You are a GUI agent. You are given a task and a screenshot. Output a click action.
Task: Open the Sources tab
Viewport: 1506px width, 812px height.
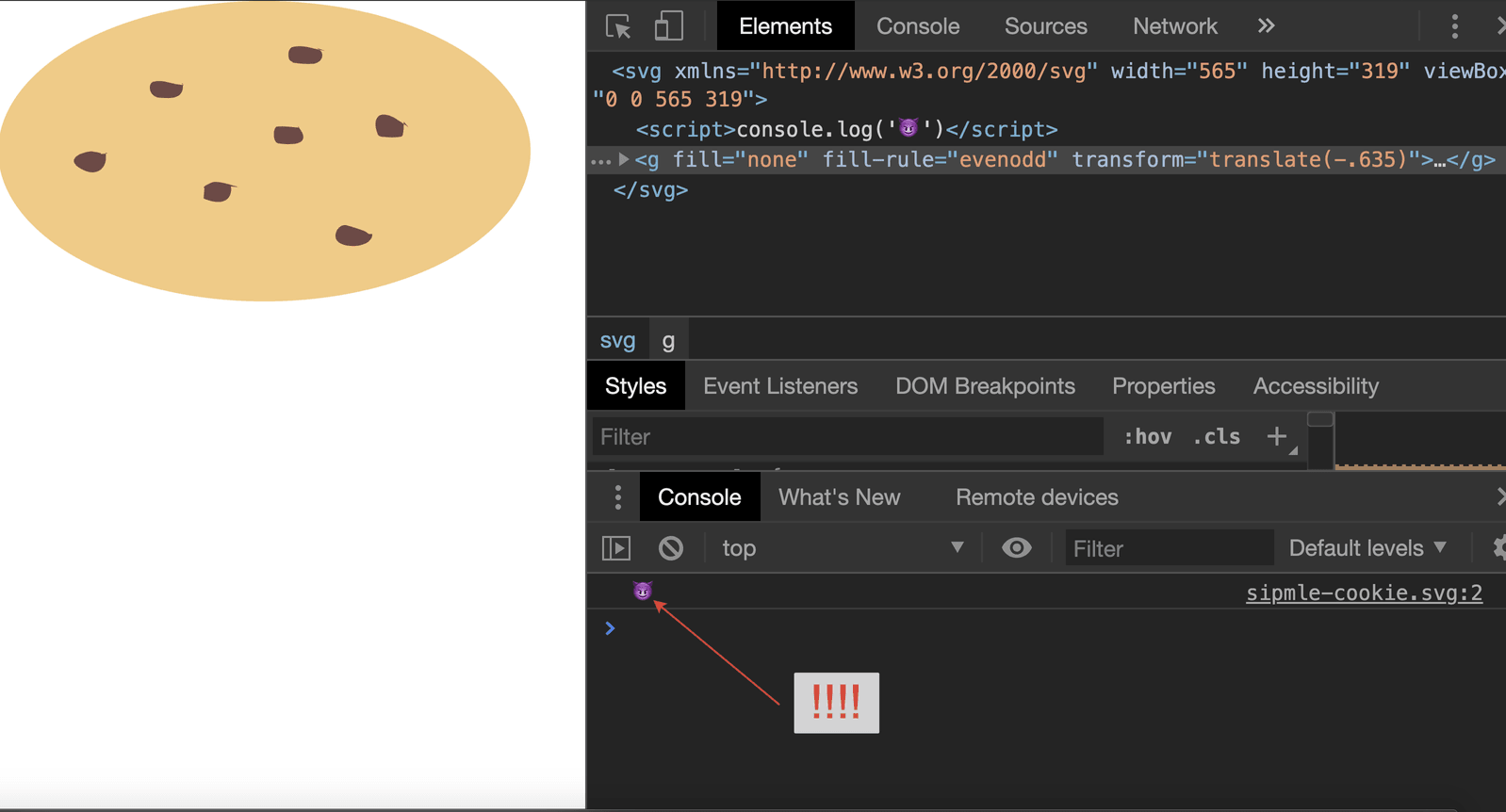(x=1045, y=26)
